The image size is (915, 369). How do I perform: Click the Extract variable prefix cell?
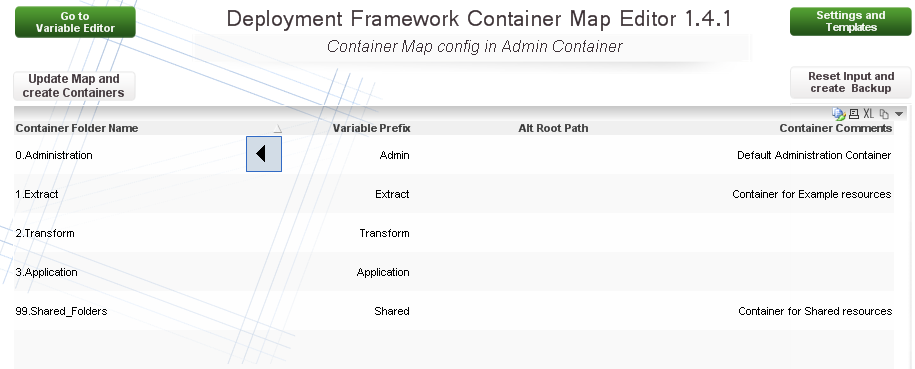pyautogui.click(x=392, y=194)
